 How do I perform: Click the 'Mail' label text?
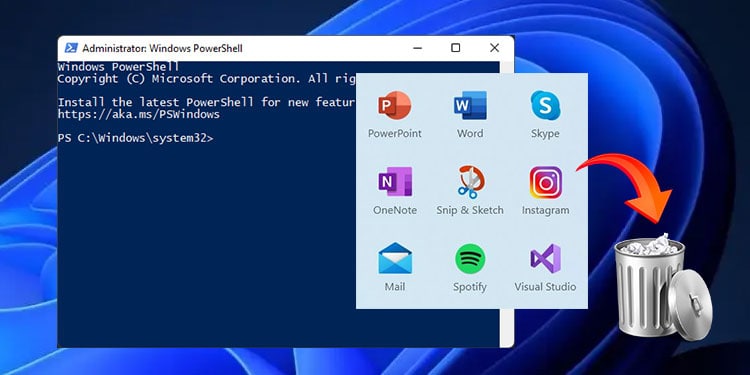click(395, 287)
